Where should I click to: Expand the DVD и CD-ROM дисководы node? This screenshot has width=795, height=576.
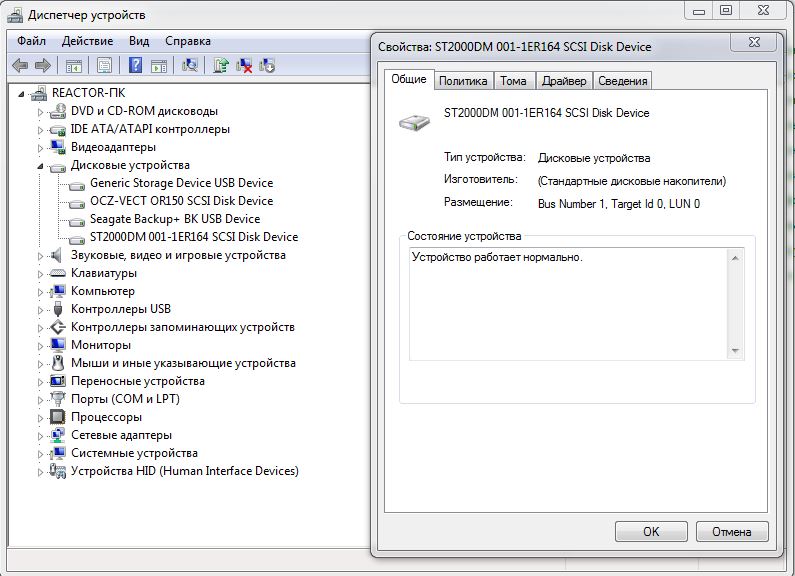click(41, 111)
